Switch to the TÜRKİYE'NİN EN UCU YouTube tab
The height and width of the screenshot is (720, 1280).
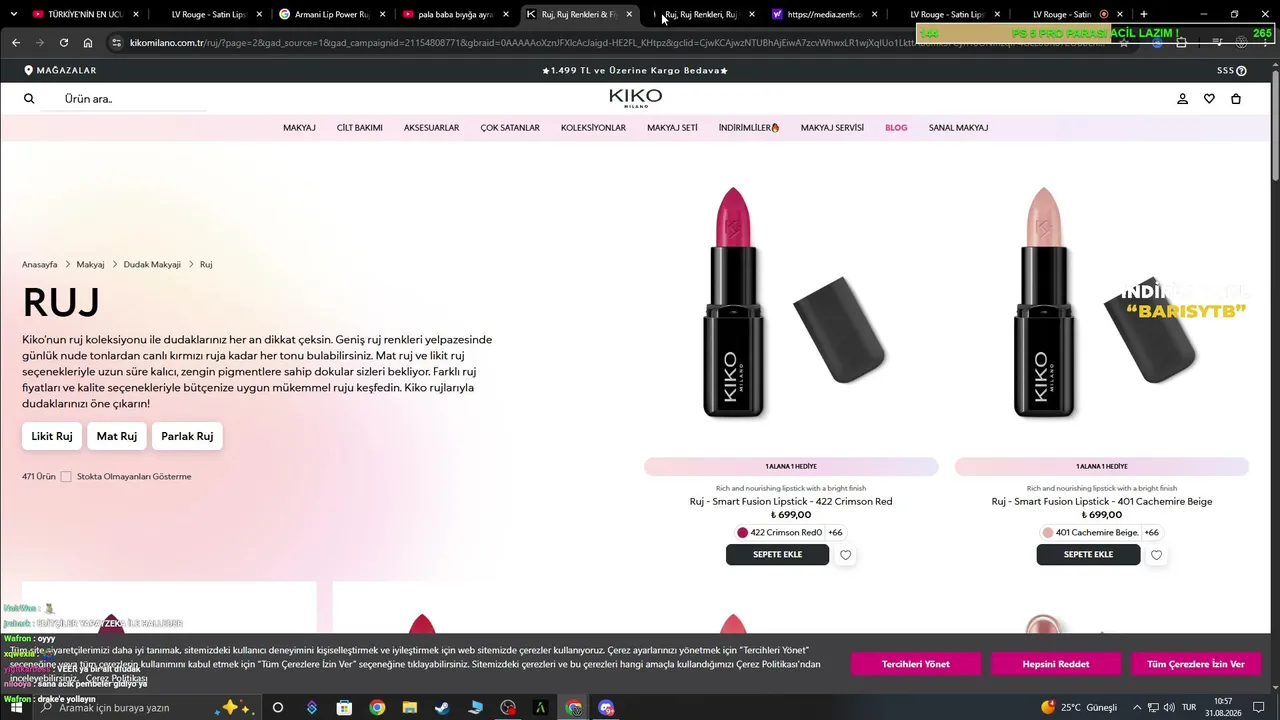(85, 14)
